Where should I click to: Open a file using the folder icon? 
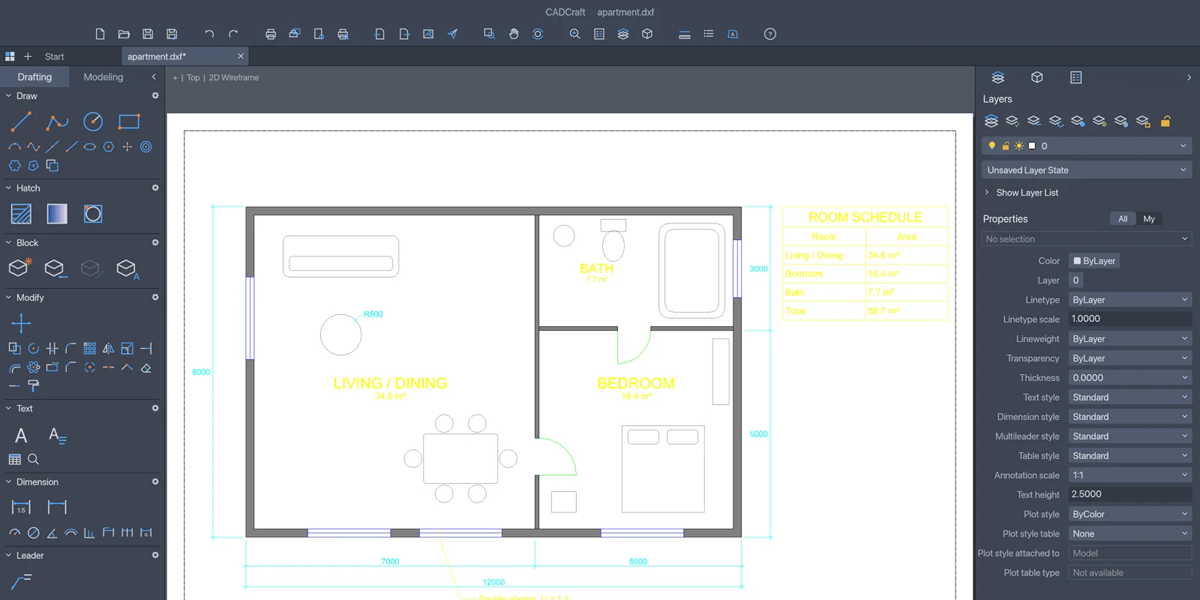pos(124,34)
